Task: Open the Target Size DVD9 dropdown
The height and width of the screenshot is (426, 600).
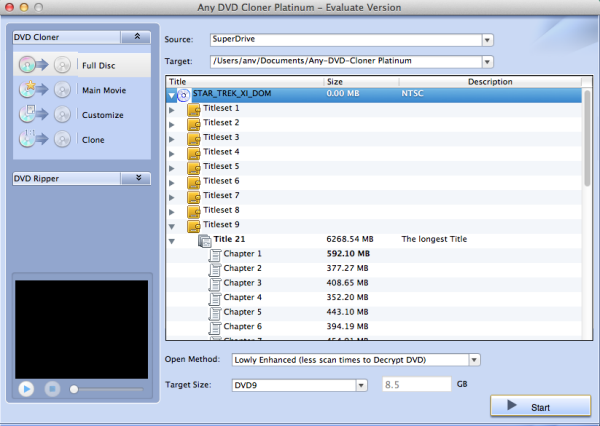Action: [361, 385]
